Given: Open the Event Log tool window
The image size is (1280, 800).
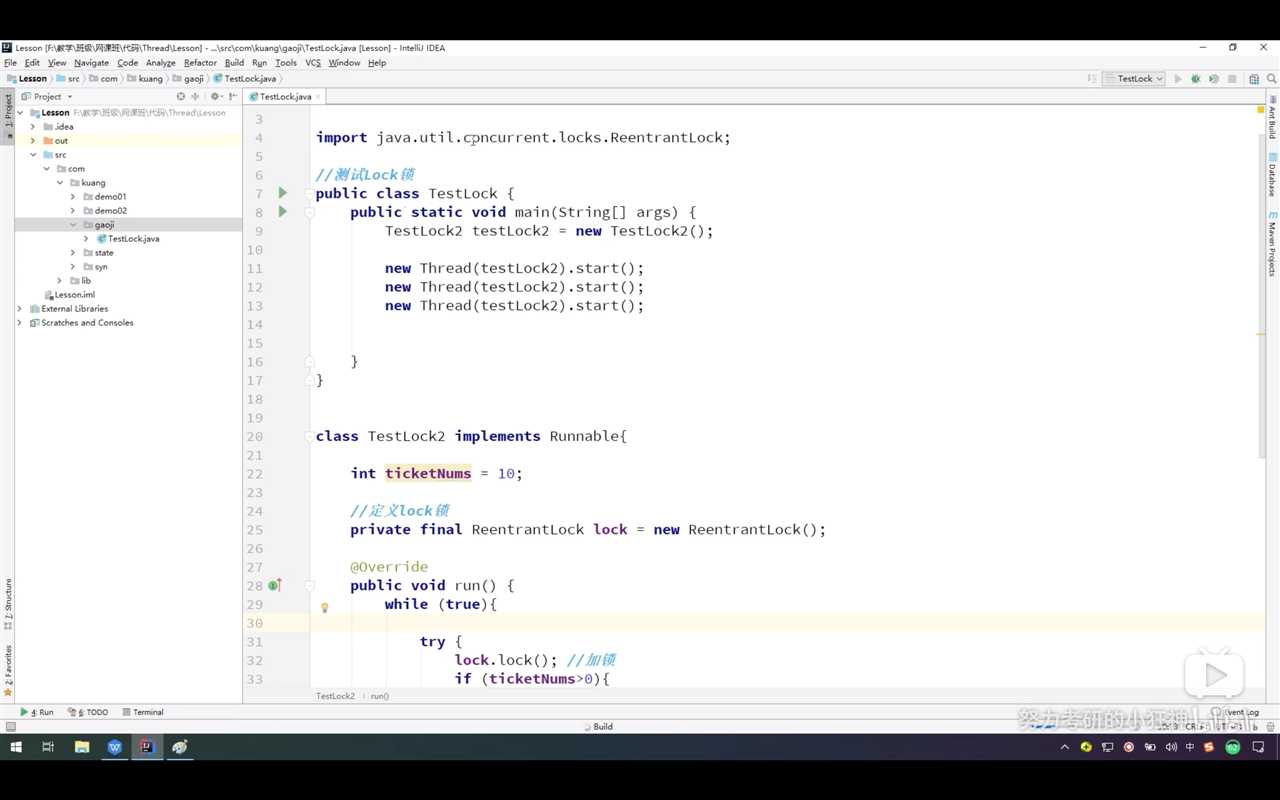Looking at the screenshot, I should 1237,712.
